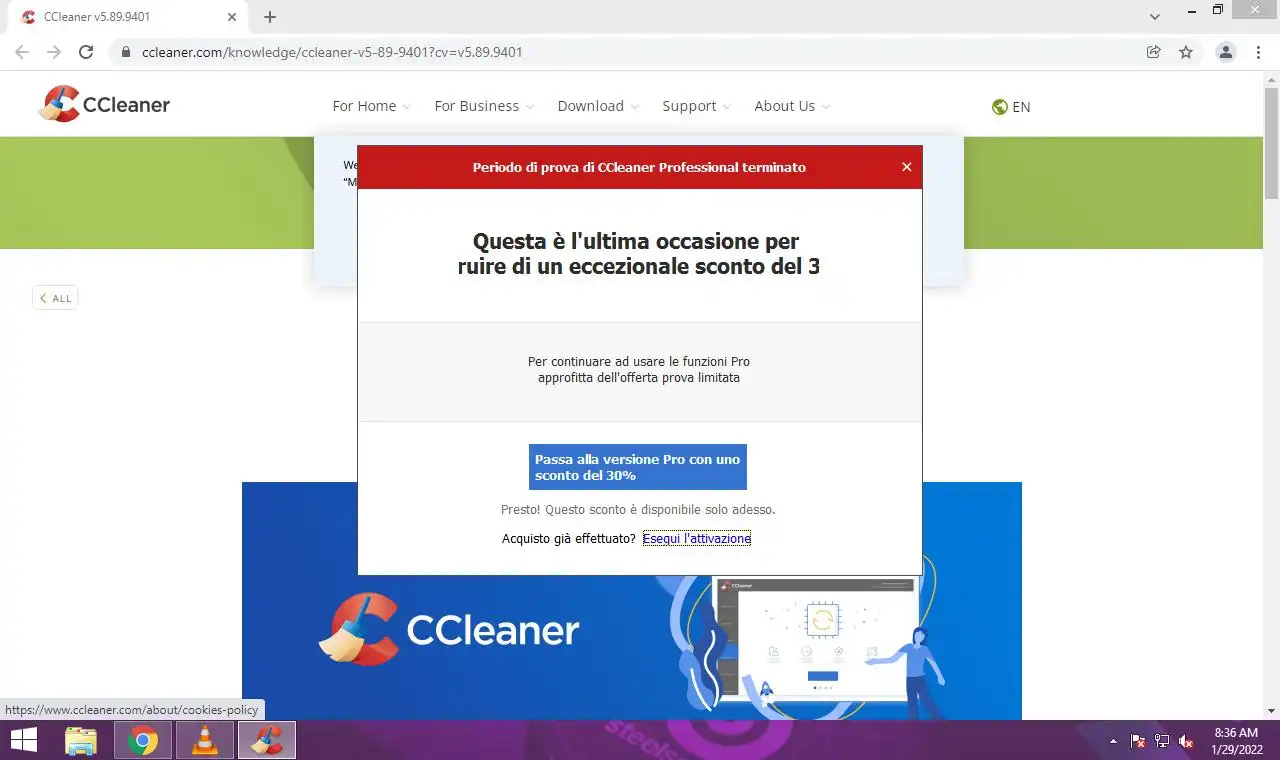
Task: Share this page icon in address bar
Action: point(1154,52)
